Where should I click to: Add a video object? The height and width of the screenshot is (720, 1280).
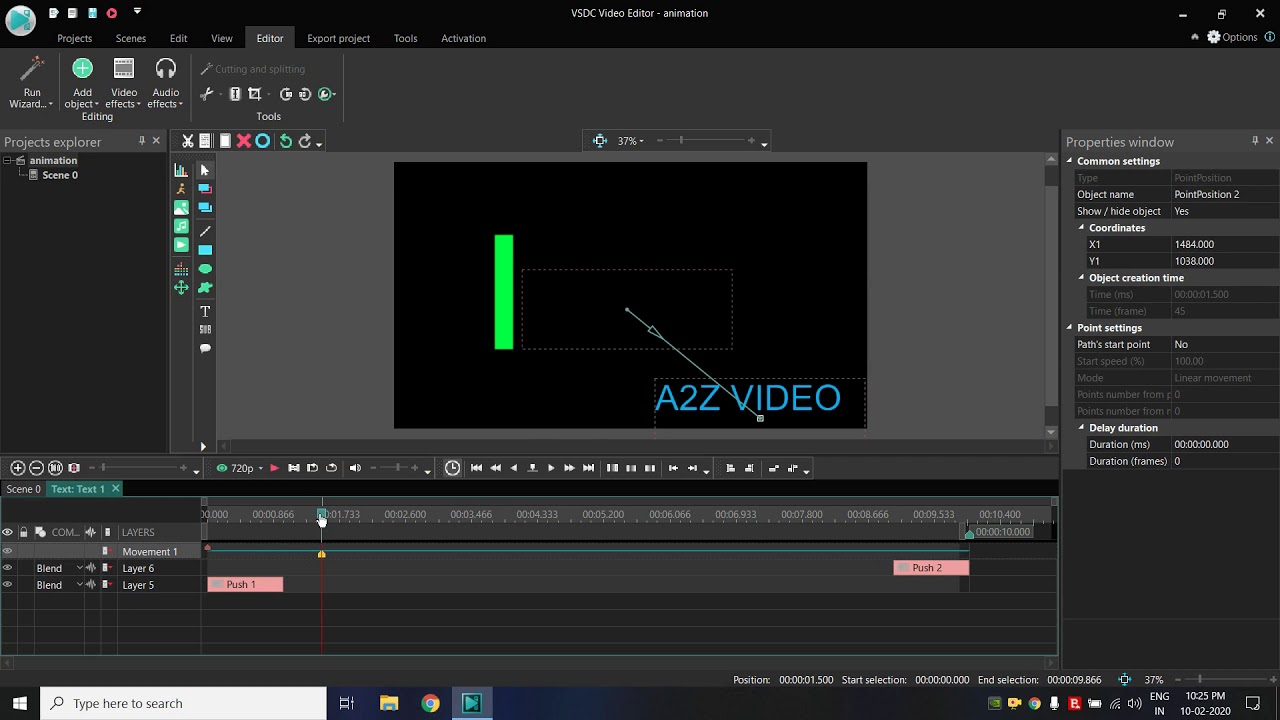click(x=181, y=245)
